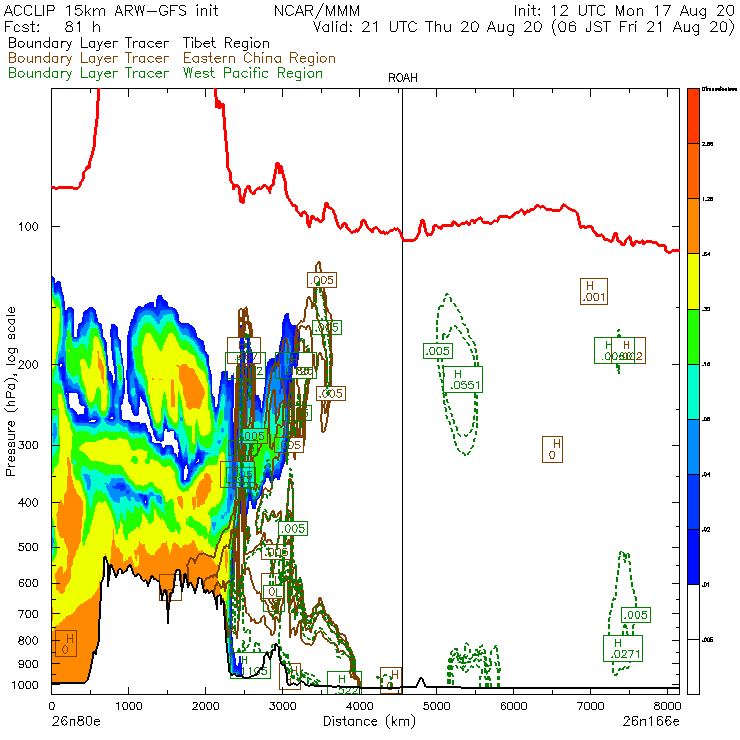Click the '3000' distance axis tick label
Screen dimensions: 740x740
click(x=282, y=706)
